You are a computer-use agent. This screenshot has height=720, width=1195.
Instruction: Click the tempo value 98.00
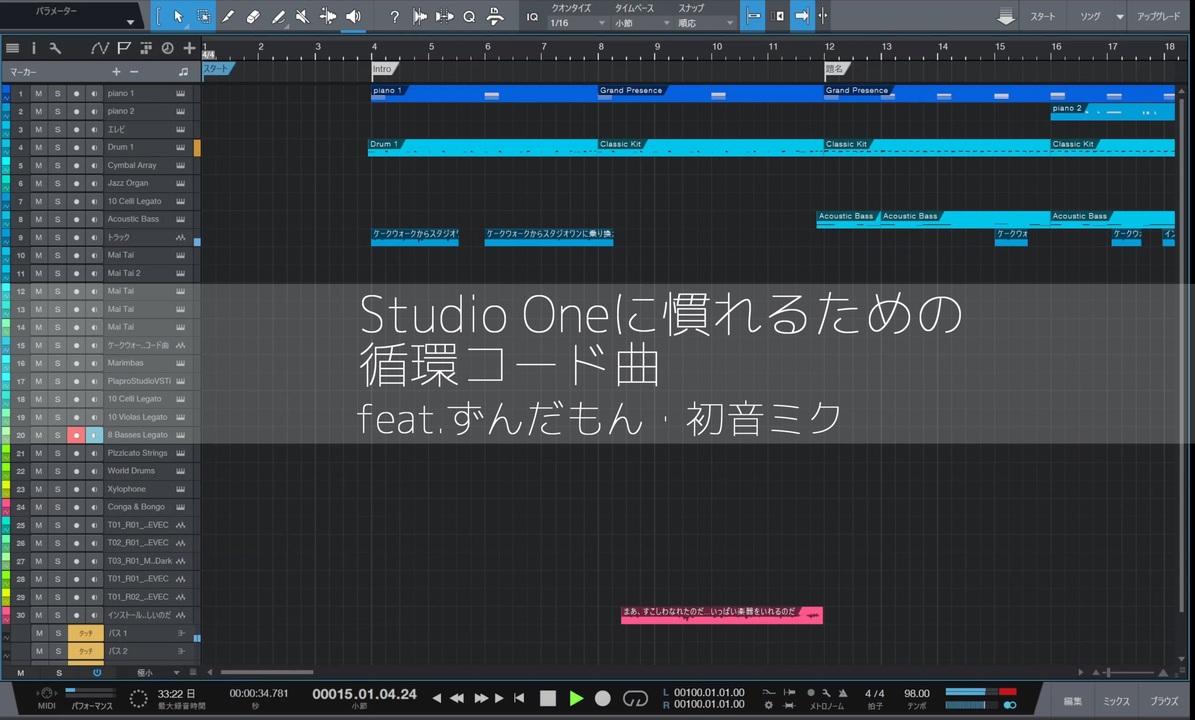tap(916, 693)
